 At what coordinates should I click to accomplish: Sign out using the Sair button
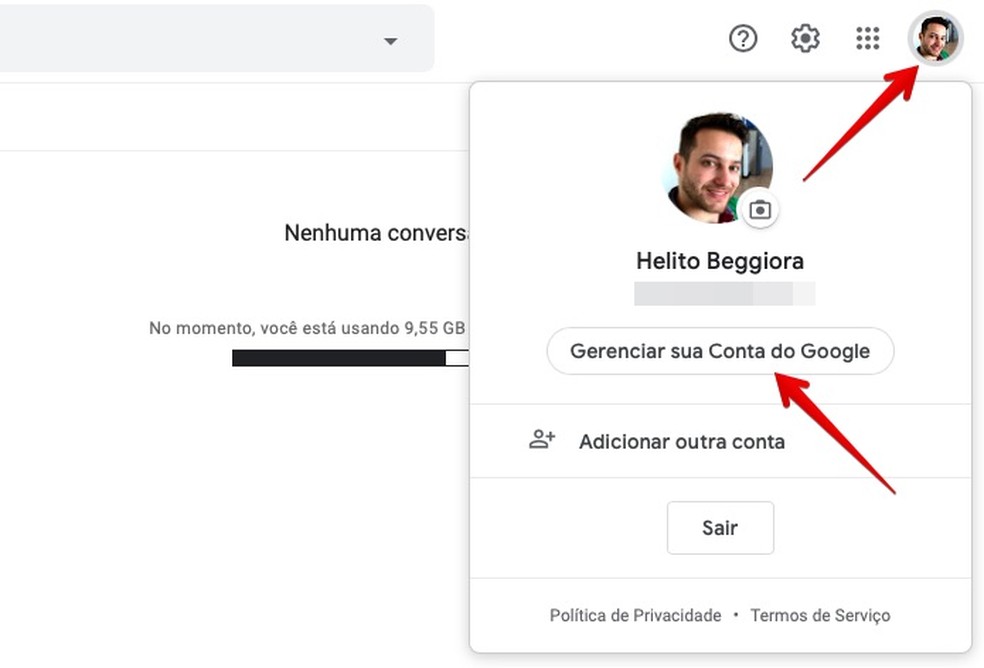click(x=720, y=528)
